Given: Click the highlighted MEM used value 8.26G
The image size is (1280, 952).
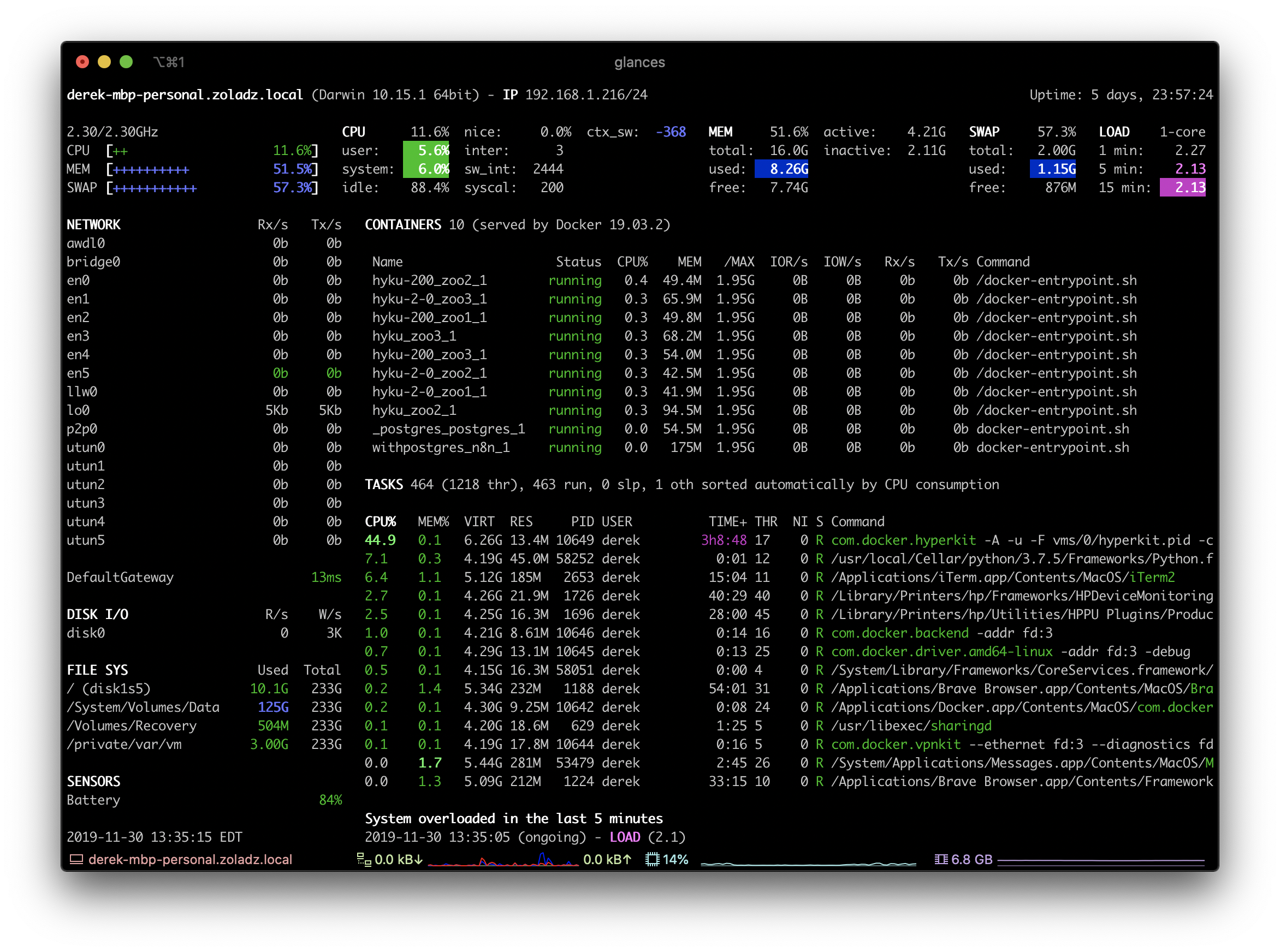Looking at the screenshot, I should [781, 169].
